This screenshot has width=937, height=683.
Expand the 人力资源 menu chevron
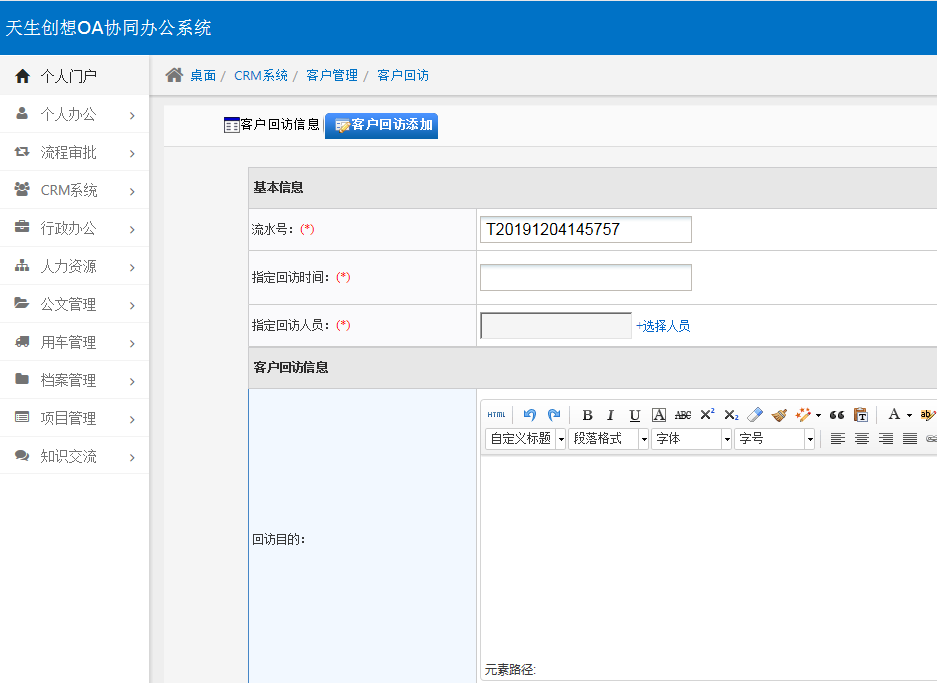pyautogui.click(x=132, y=267)
